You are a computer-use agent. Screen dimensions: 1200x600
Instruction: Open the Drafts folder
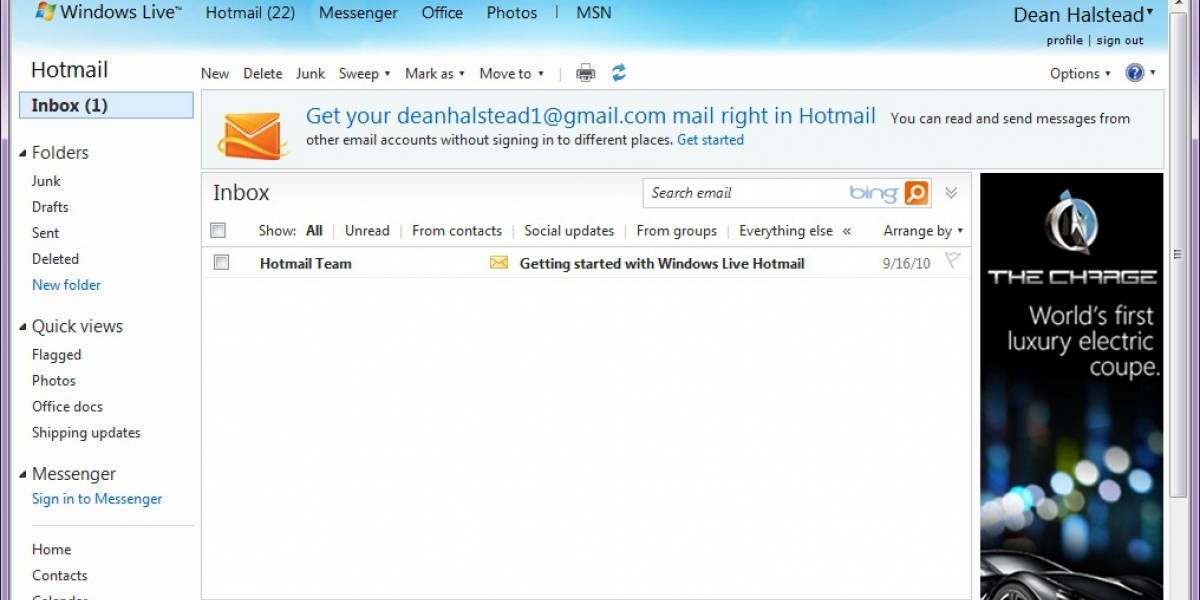[x=50, y=207]
